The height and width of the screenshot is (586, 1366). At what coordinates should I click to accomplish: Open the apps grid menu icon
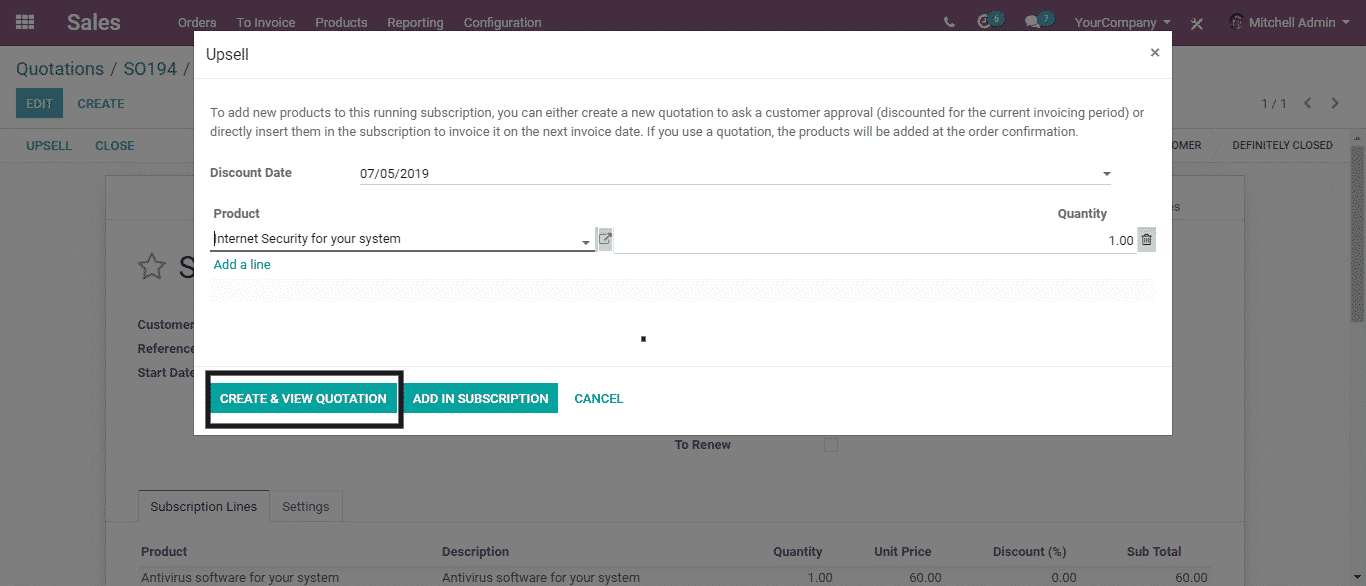(x=25, y=22)
